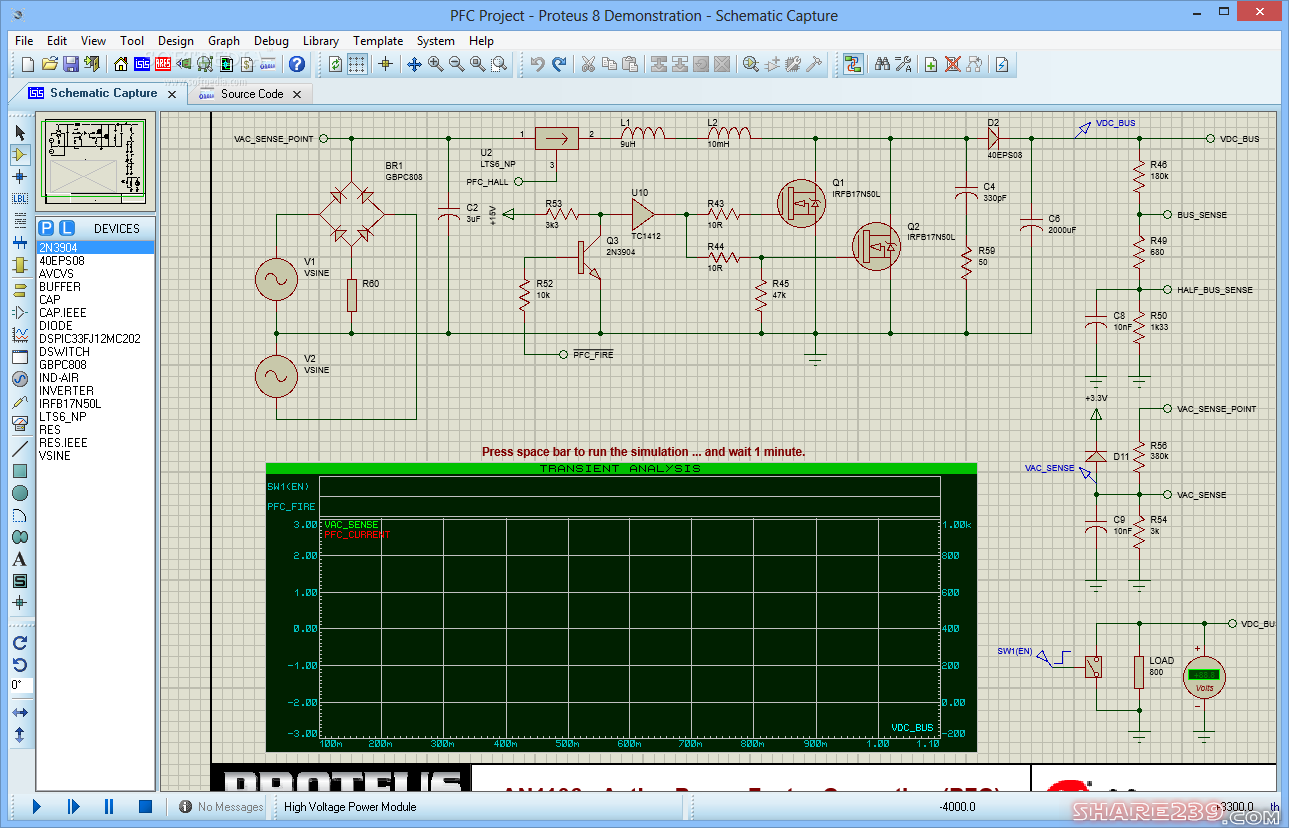Select INVERTER in the devices list
Viewport: 1289px width, 828px height.
[95, 390]
